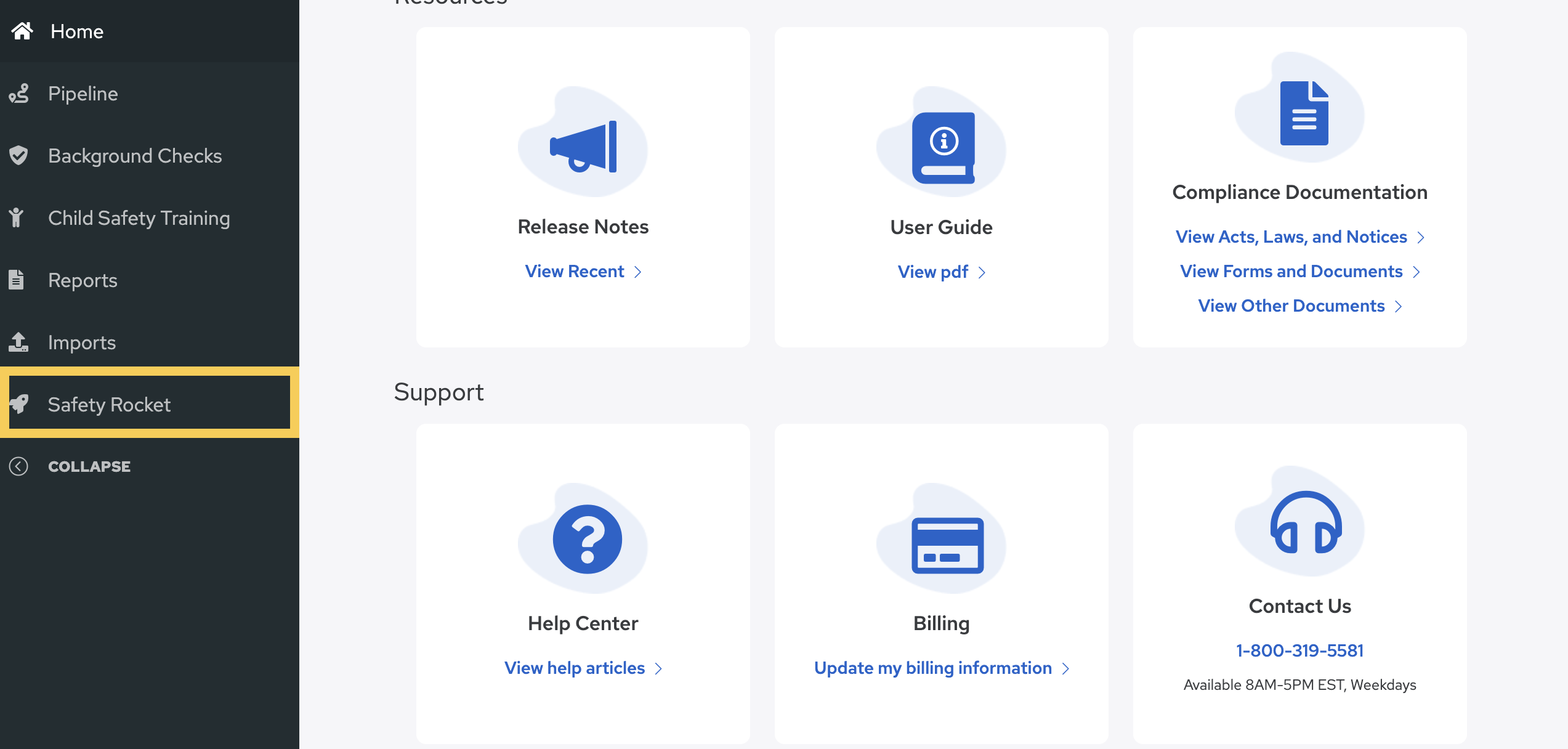Go to Pipeline in the sidebar
The width and height of the screenshot is (1568, 749).
tap(150, 93)
